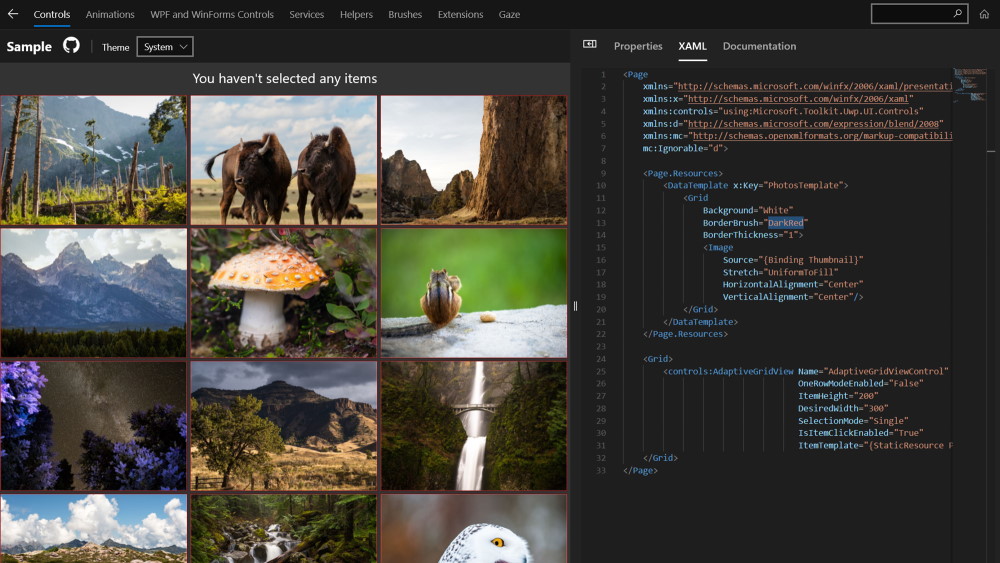The image size is (1000, 563).
Task: Select the chipmunk photo thumbnail
Action: (x=474, y=293)
